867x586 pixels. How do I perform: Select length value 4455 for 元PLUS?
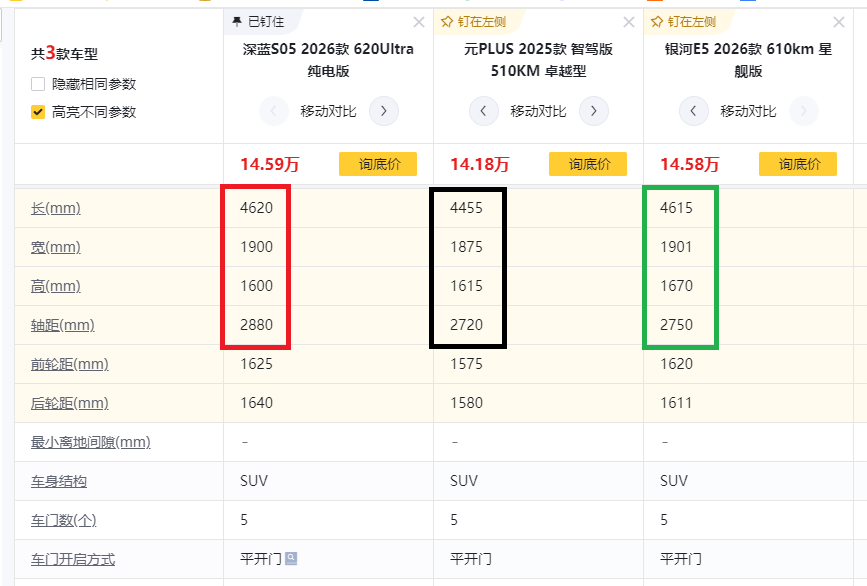coord(466,208)
